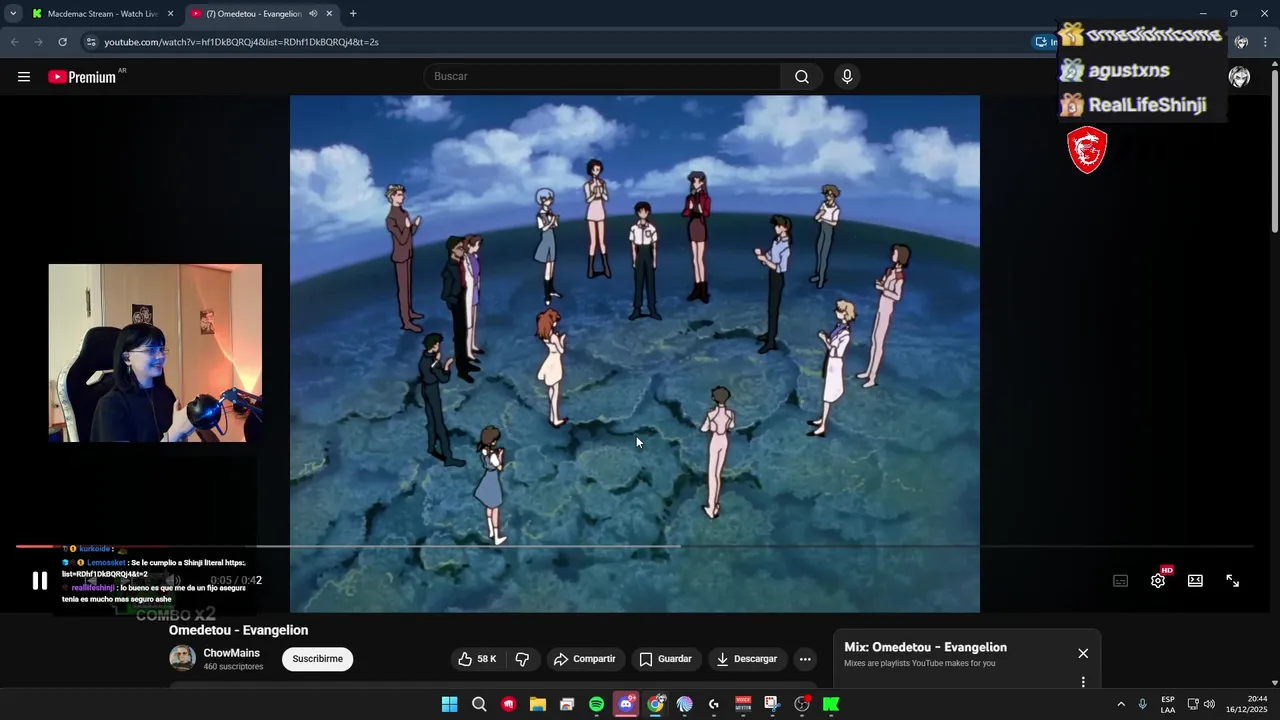The image size is (1280, 720).
Task: Click Compartir share button
Action: point(585,659)
